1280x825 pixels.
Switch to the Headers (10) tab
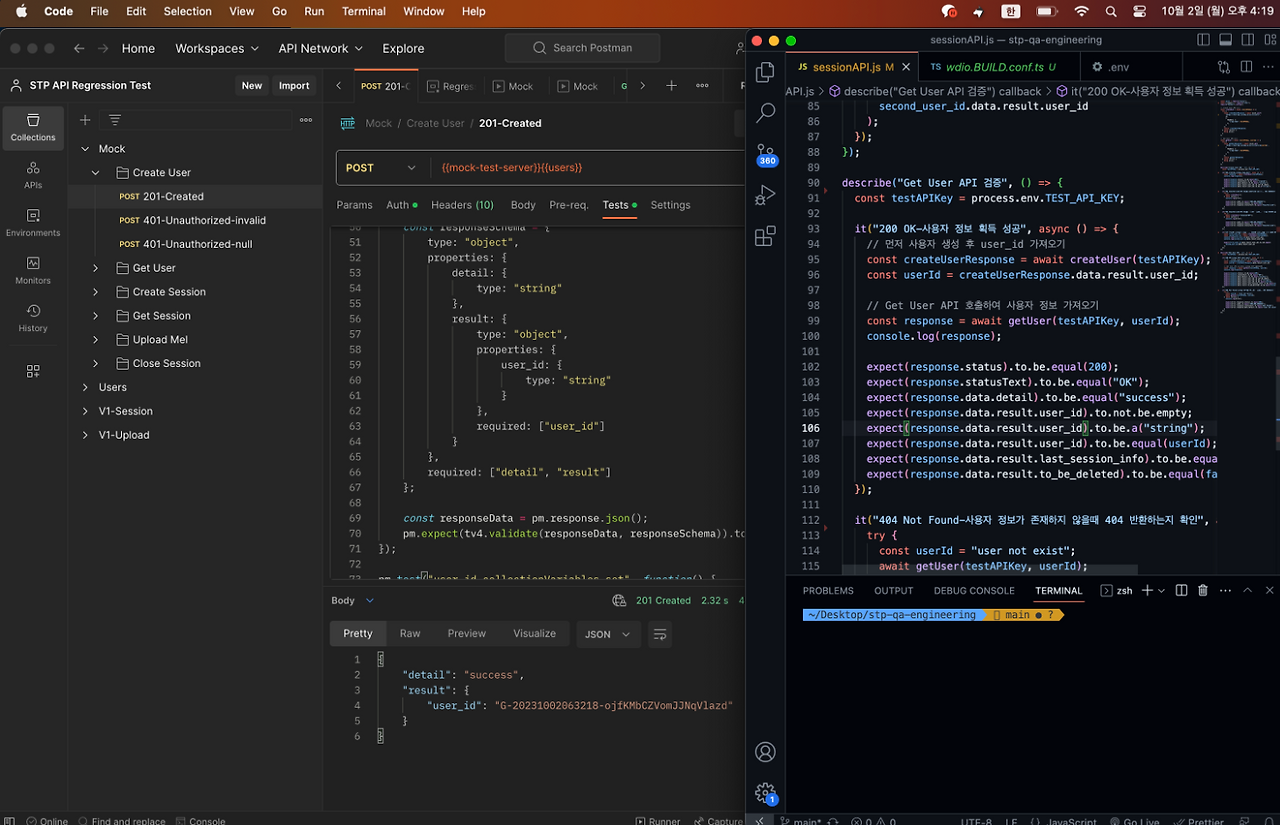pos(462,205)
